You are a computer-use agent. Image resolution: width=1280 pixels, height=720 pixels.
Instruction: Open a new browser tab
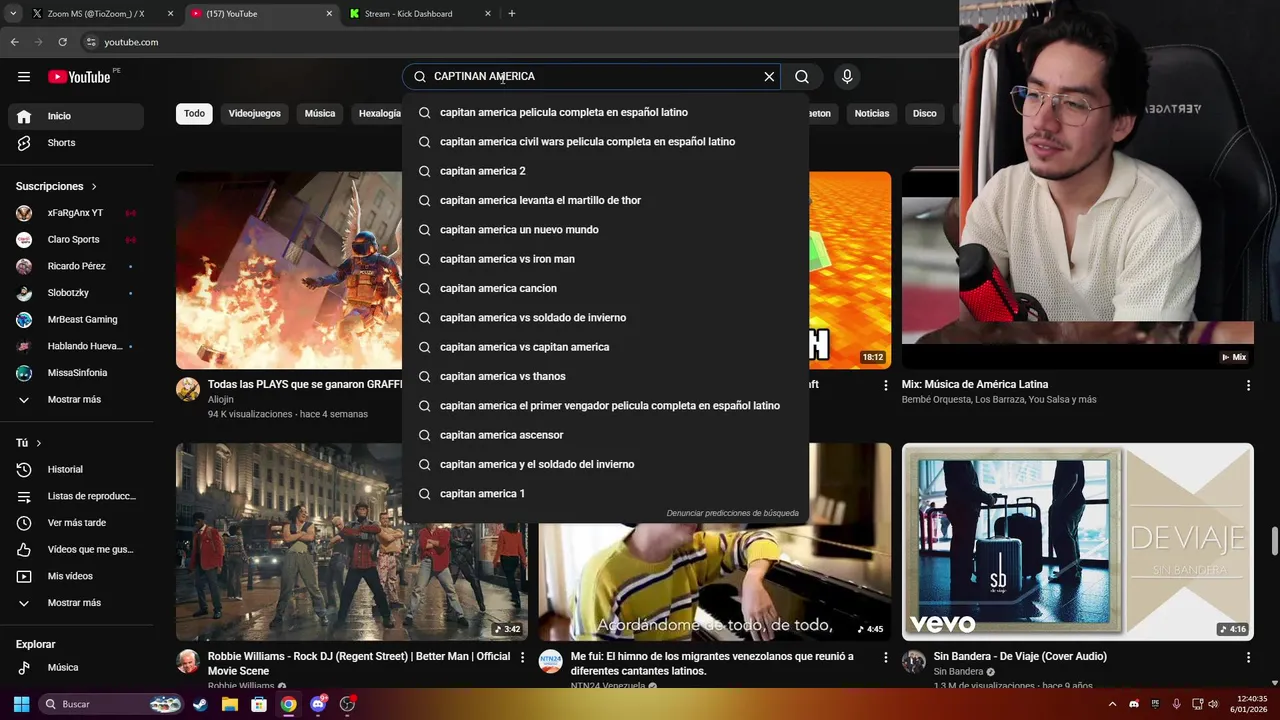pos(512,14)
